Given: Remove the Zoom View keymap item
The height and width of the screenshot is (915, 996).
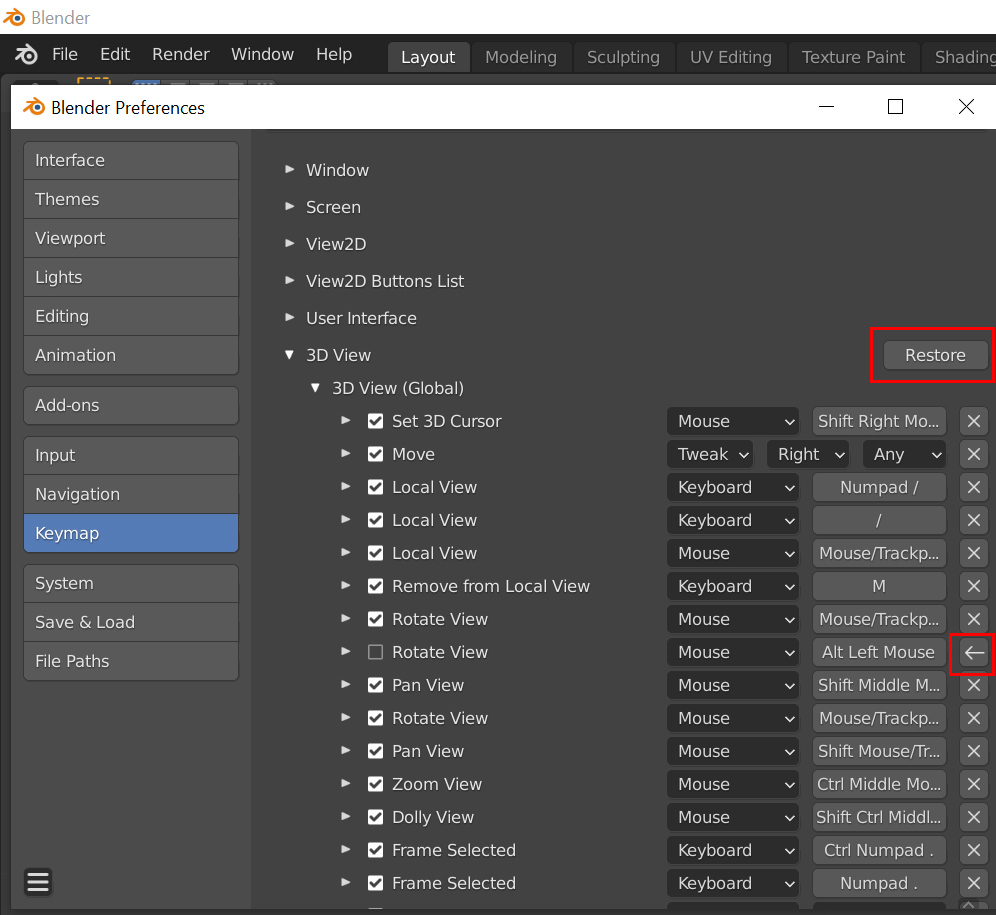Looking at the screenshot, I should (x=973, y=785).
